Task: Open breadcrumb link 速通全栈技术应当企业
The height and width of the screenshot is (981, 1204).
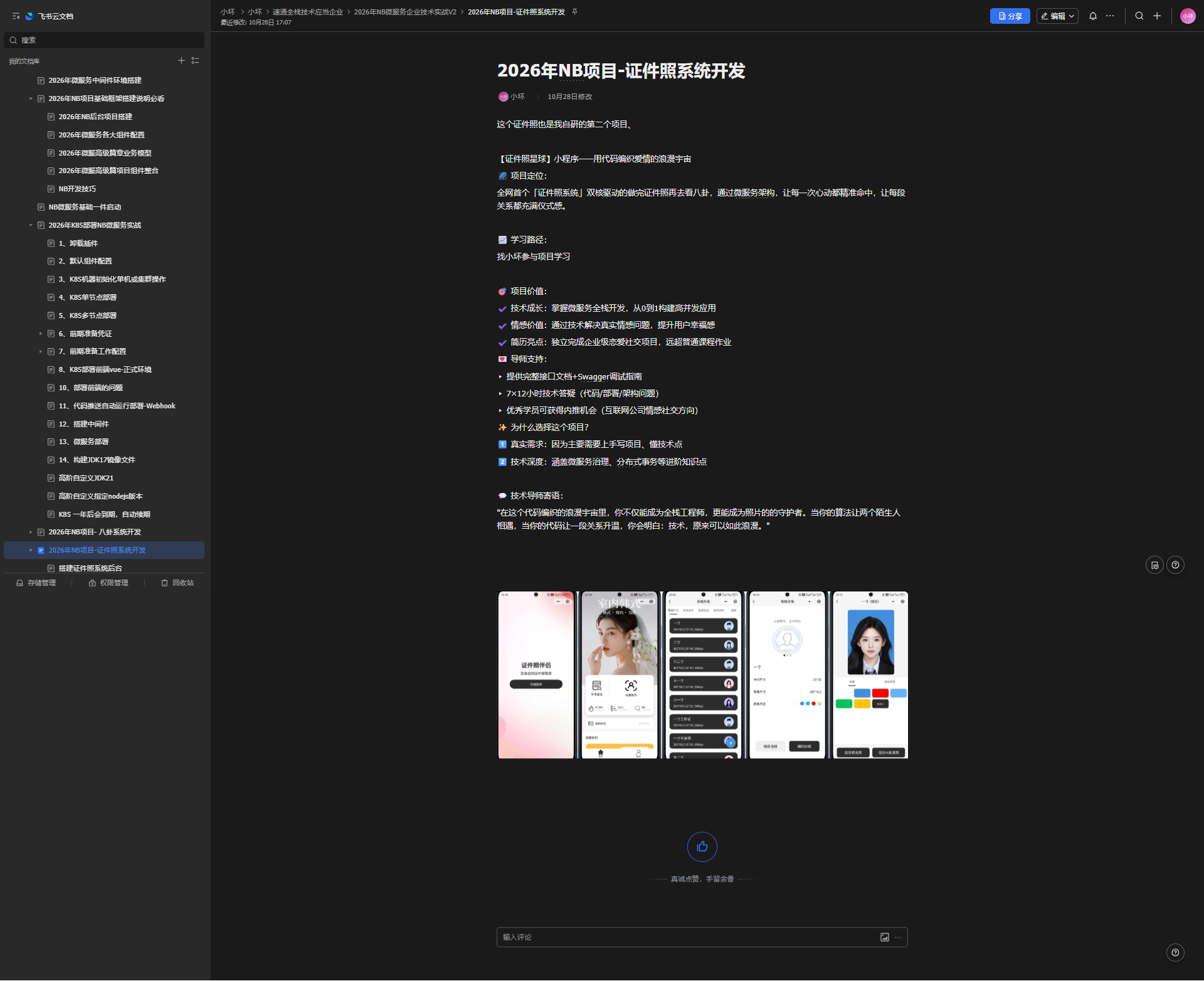Action: pos(307,12)
